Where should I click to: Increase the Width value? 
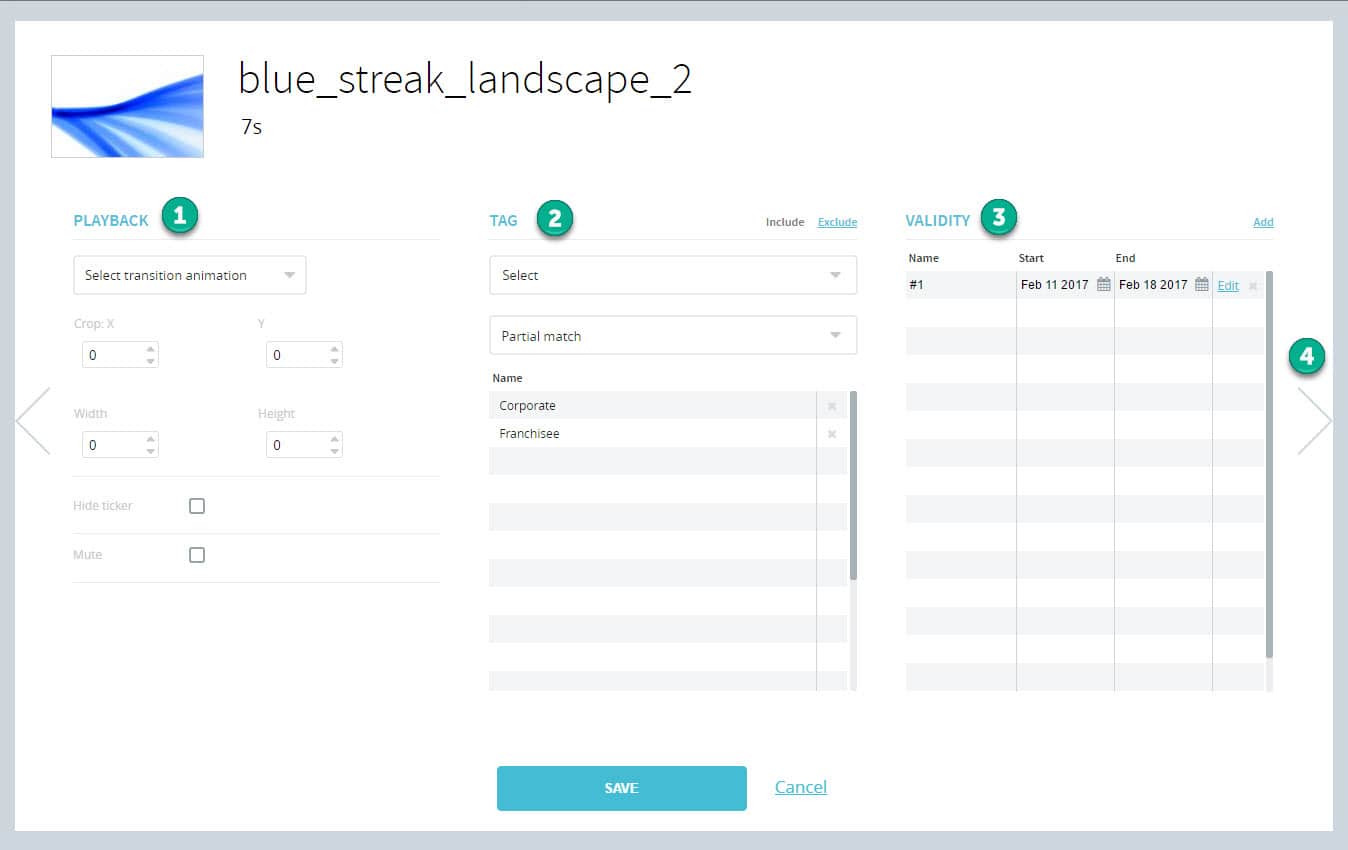(x=150, y=439)
